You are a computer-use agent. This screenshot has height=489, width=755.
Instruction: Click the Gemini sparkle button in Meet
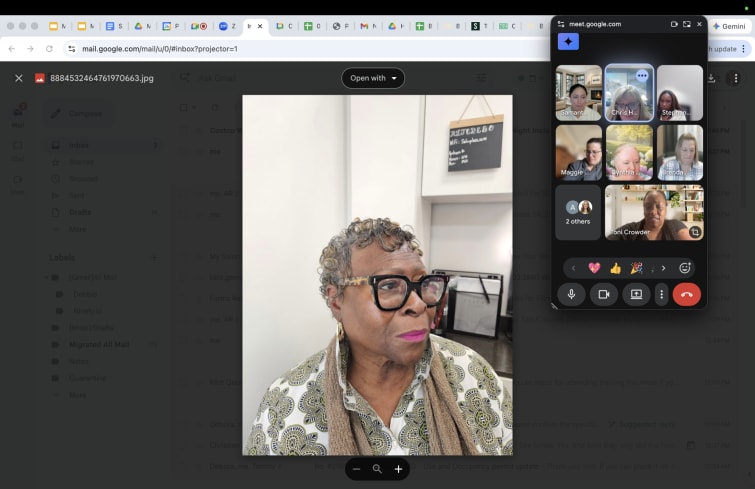click(568, 42)
